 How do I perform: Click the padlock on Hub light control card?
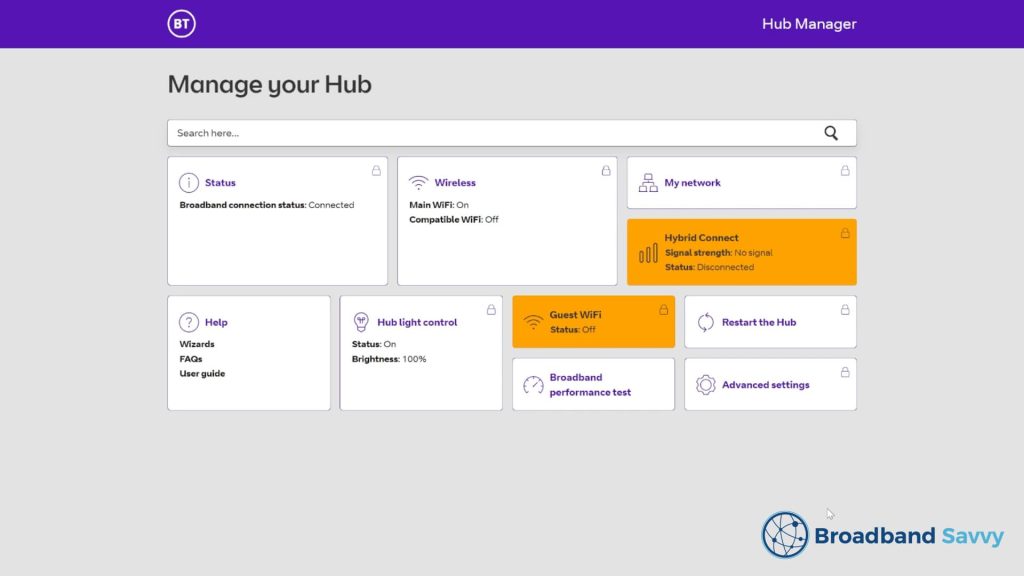[x=491, y=310]
